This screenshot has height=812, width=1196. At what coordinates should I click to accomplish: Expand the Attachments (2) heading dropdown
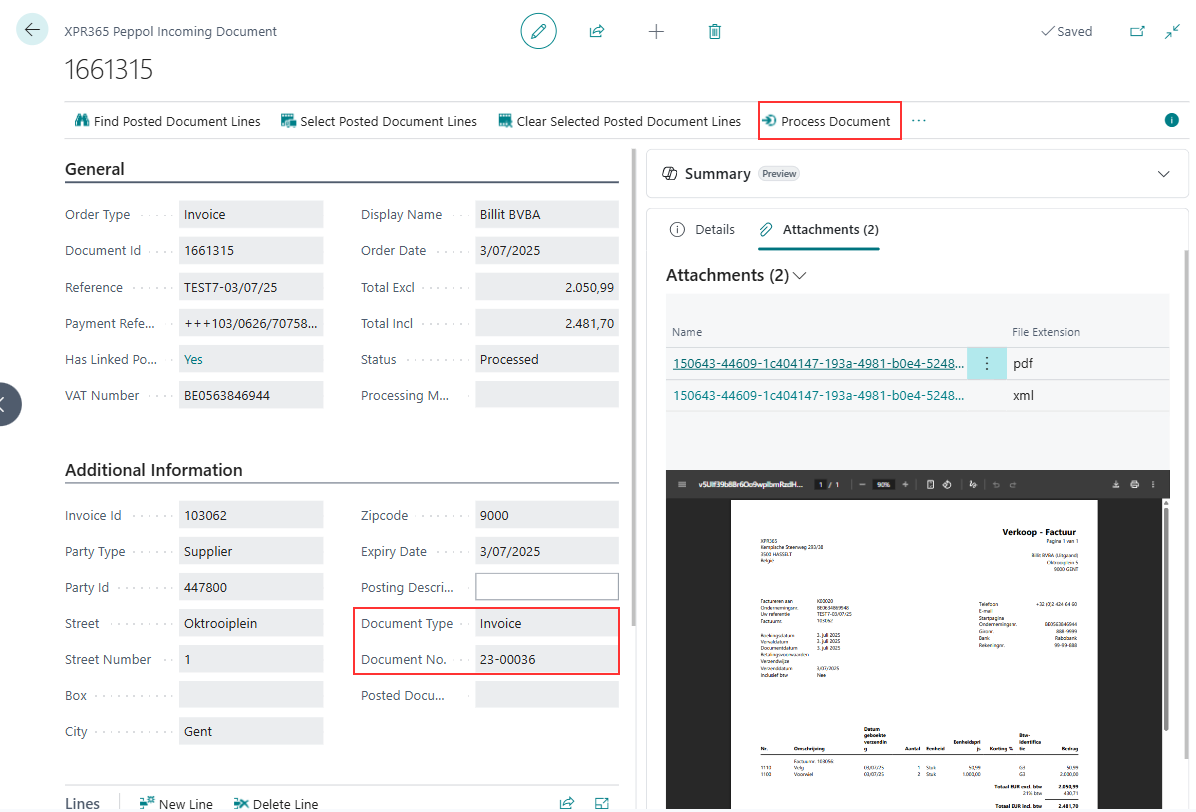pos(799,275)
